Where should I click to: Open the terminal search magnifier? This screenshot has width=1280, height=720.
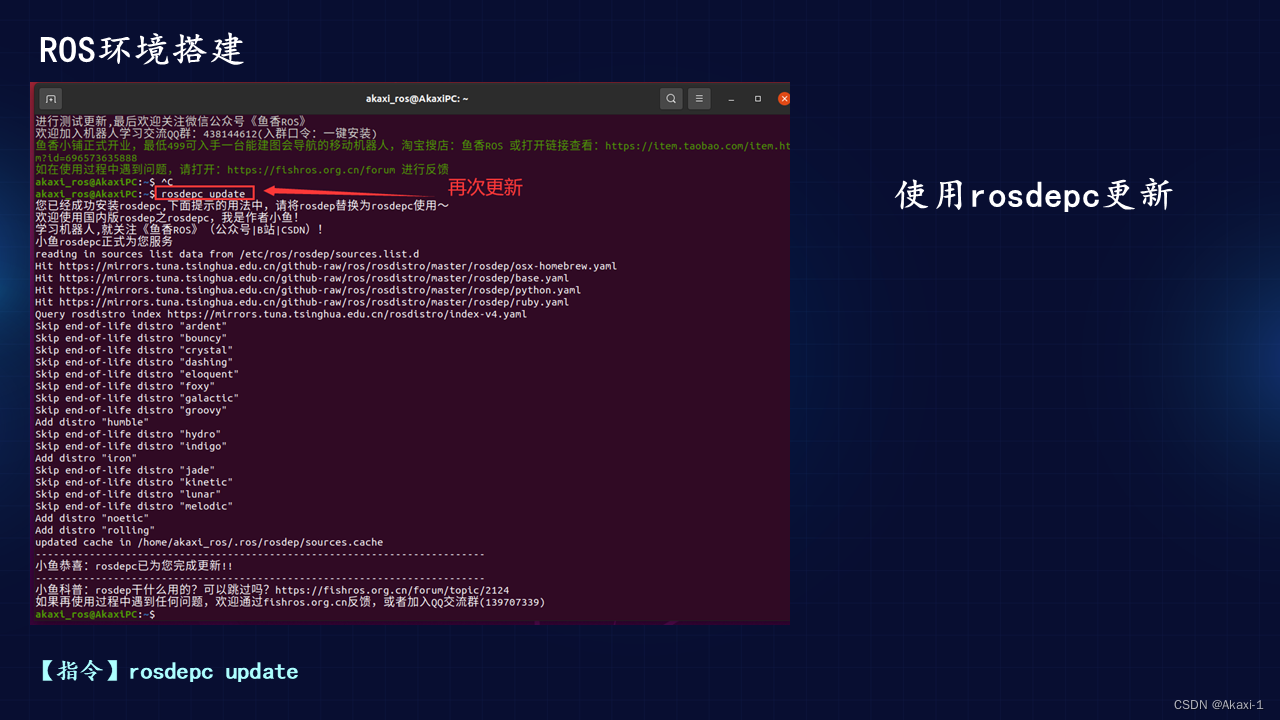click(x=671, y=98)
